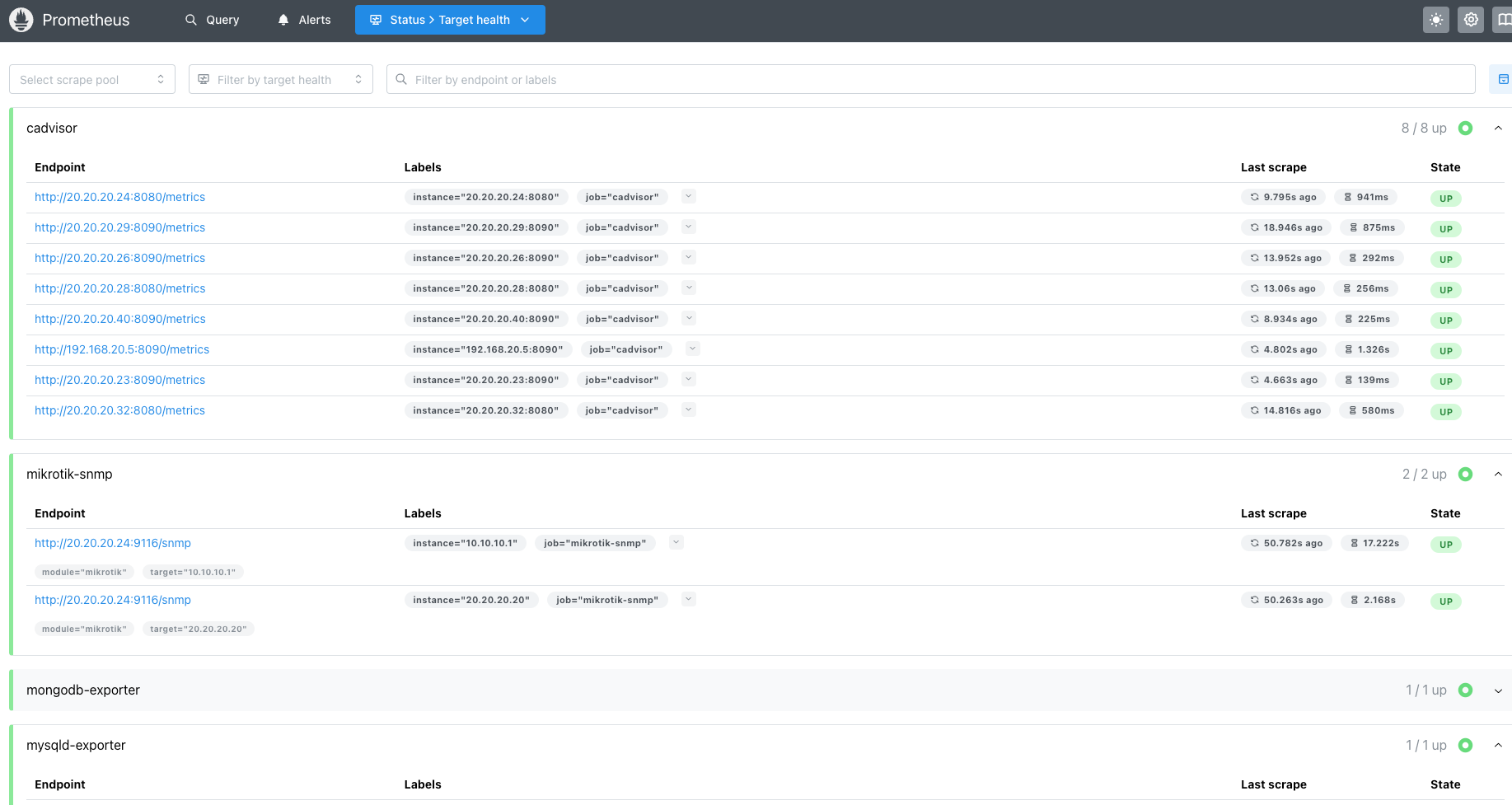Viewport: 1512px width, 805px height.
Task: Click the target="20.20.20.20" parameter badge
Action: (199, 629)
